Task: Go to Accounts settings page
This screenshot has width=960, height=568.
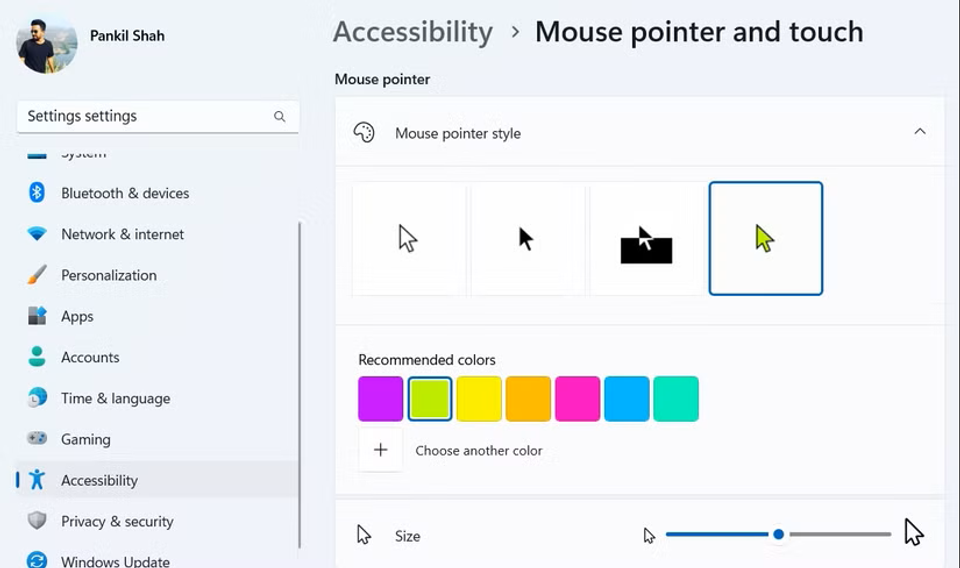Action: pyautogui.click(x=90, y=357)
